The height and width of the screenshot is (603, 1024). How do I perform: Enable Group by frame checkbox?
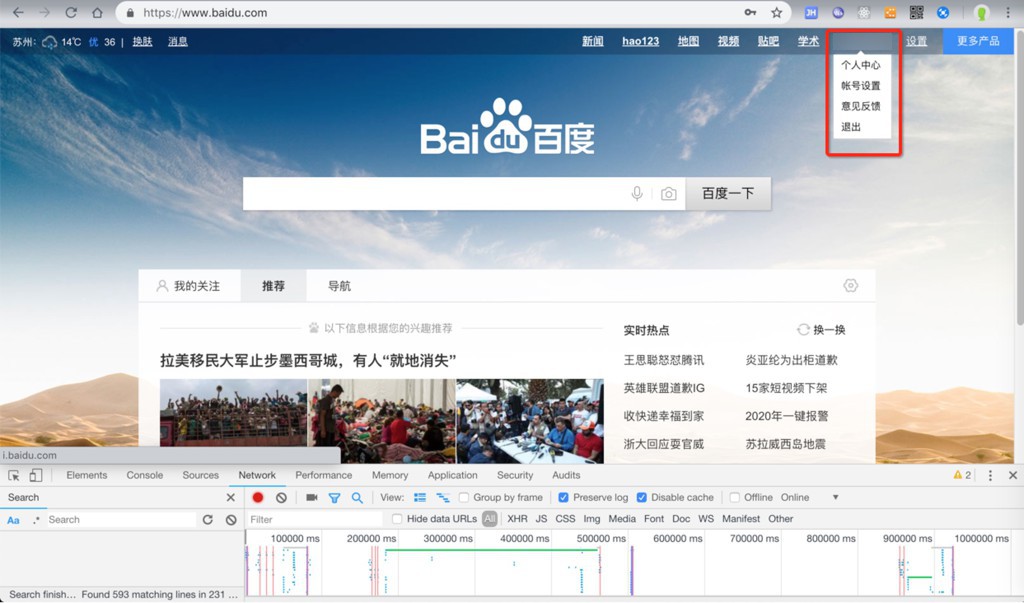[464, 497]
